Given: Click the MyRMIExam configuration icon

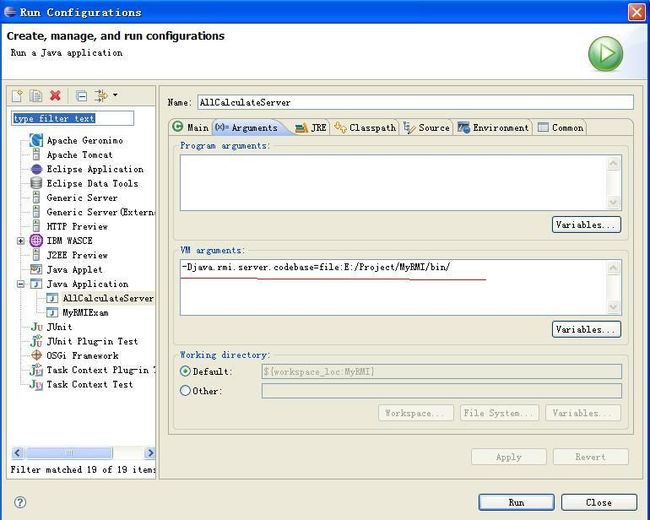Looking at the screenshot, I should tap(52, 312).
